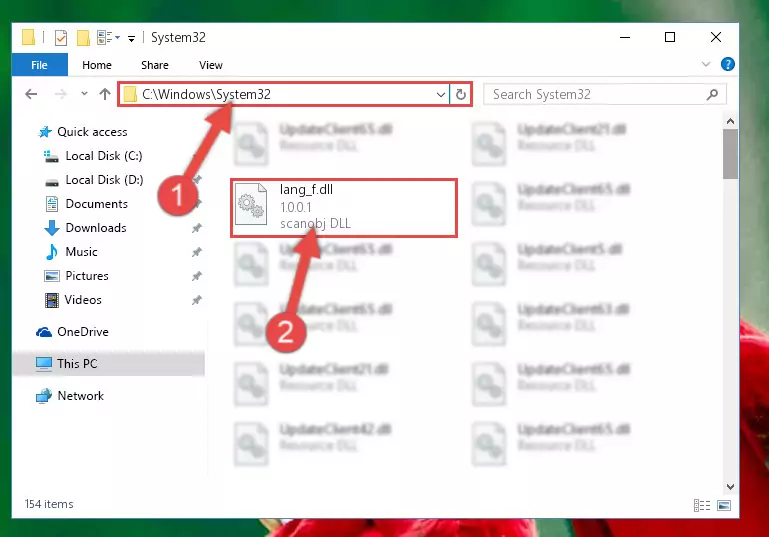The image size is (769, 537).
Task: Click the Downloads blue arrow icon
Action: [x=52, y=228]
